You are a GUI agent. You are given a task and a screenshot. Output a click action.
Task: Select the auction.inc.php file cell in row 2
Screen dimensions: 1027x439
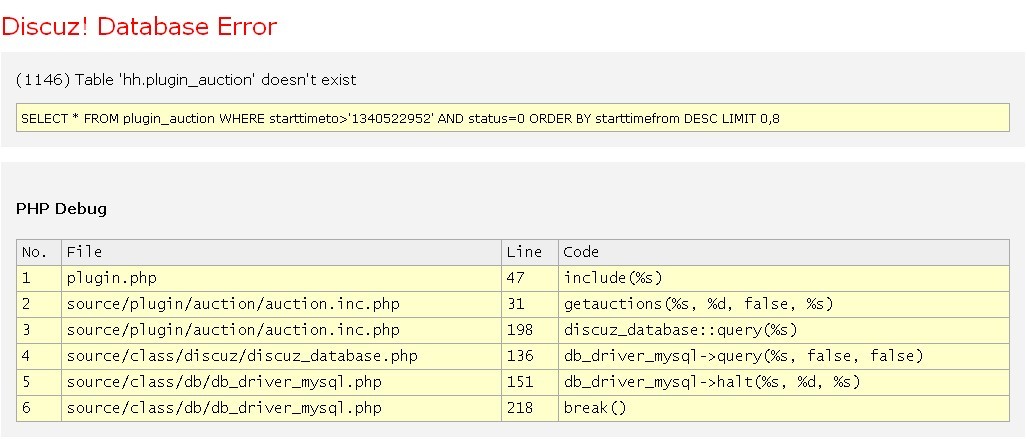click(x=233, y=304)
